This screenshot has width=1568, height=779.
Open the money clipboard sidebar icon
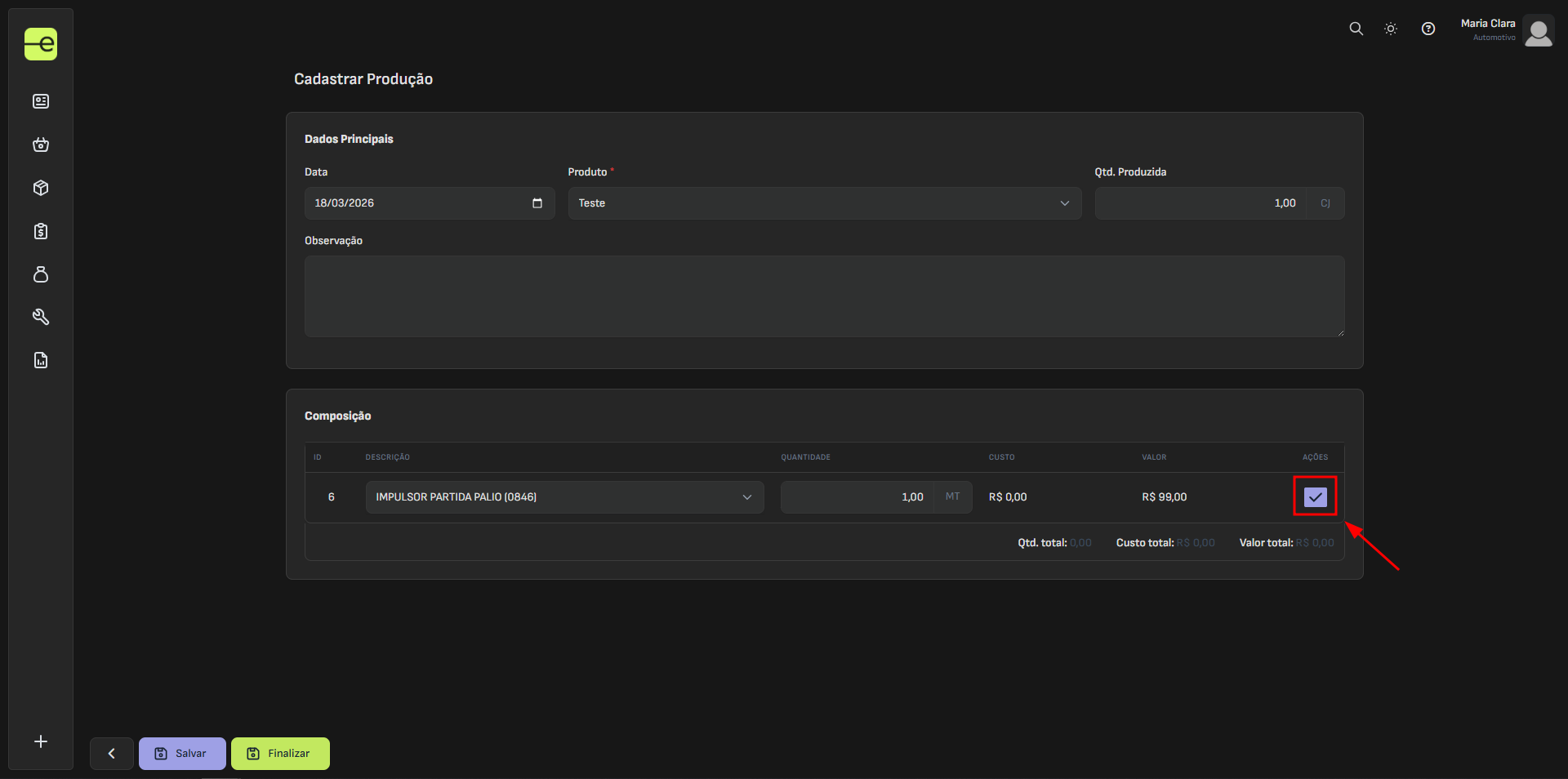click(41, 231)
